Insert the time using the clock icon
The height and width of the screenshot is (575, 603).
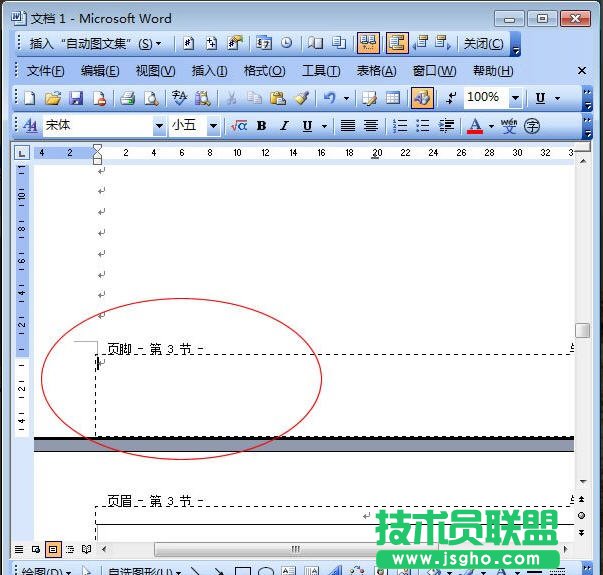coord(287,43)
